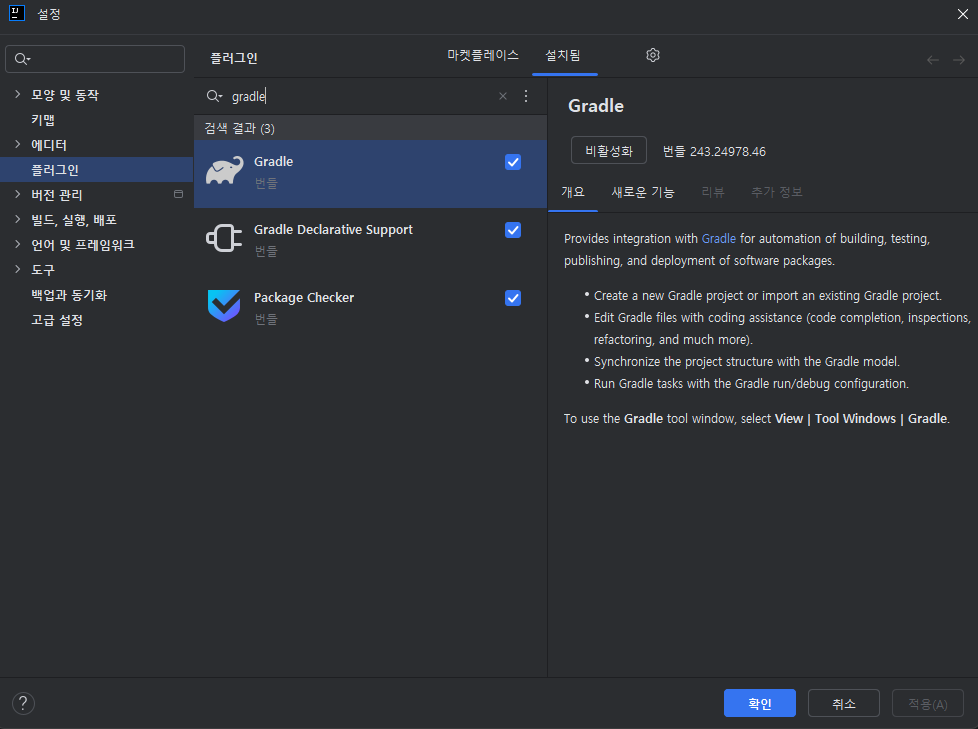Image resolution: width=978 pixels, height=729 pixels.
Task: Open the 개요 tab
Action: point(573,192)
